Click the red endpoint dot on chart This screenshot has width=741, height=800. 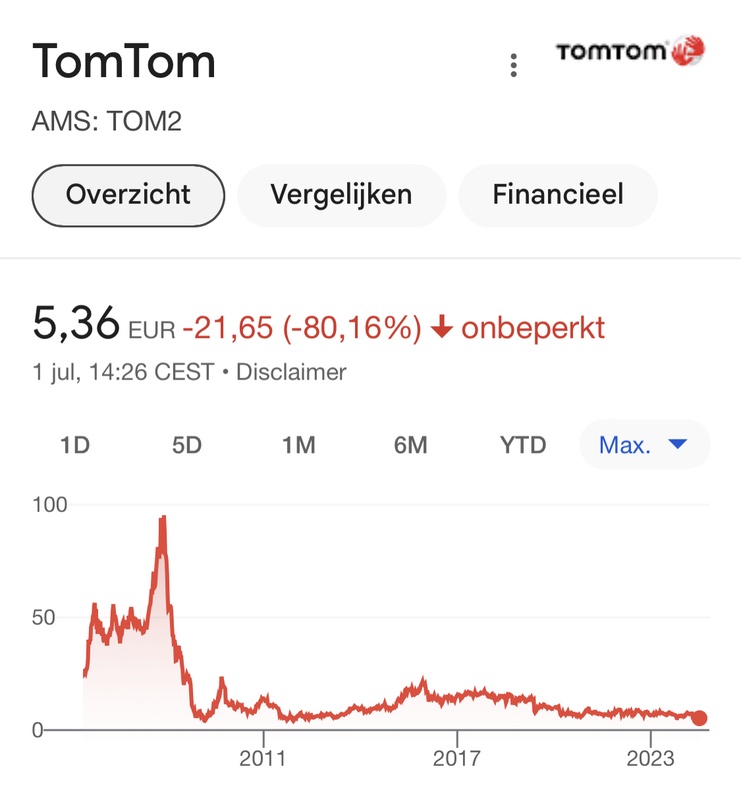(x=699, y=718)
